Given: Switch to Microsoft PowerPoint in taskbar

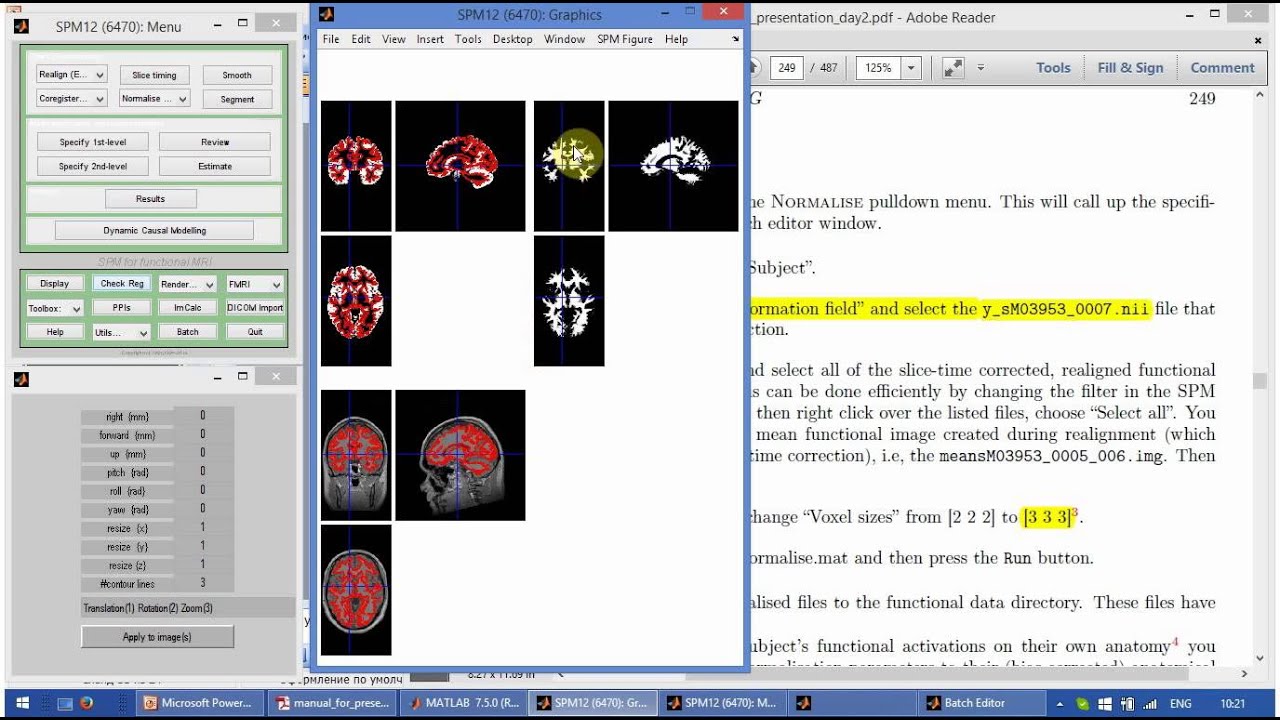Looking at the screenshot, I should 198,703.
